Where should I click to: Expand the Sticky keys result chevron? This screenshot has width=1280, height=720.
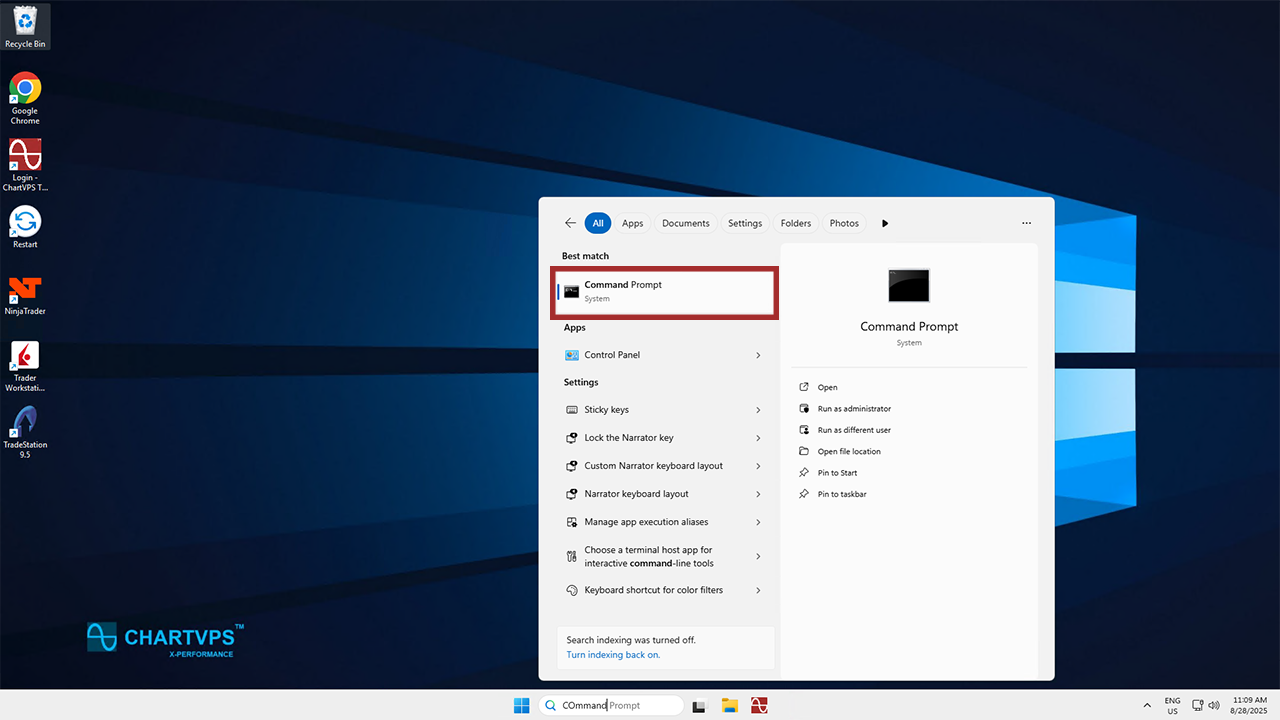point(758,410)
